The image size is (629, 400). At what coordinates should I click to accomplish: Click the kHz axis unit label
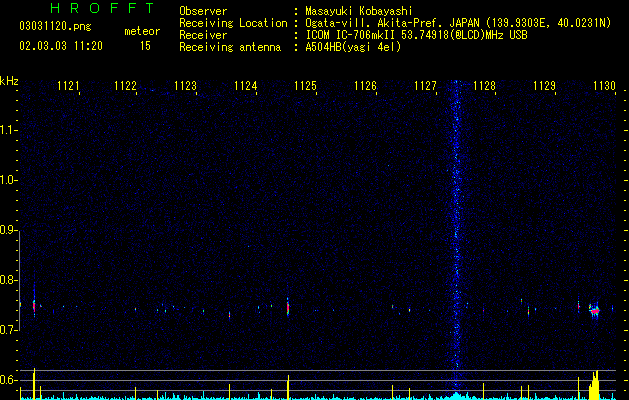click(x=9, y=81)
